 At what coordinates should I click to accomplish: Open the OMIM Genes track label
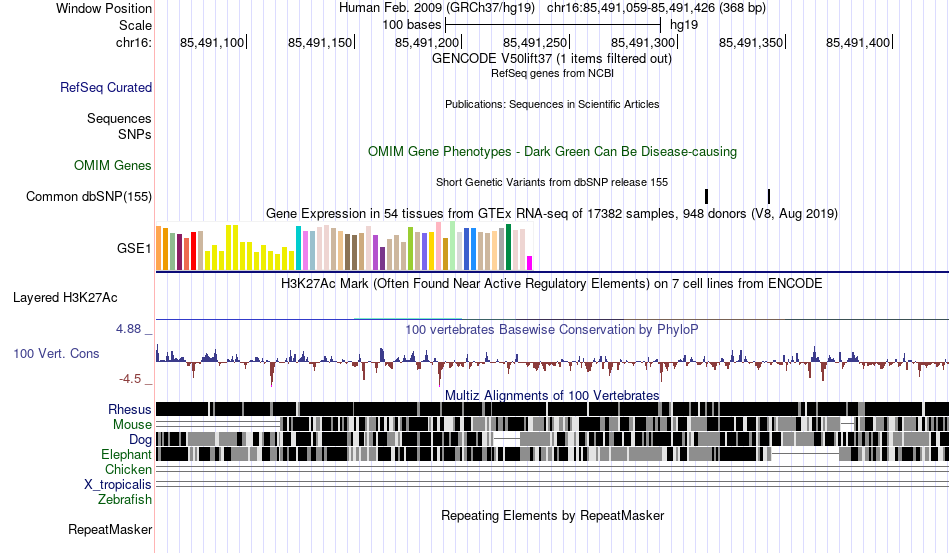113,165
